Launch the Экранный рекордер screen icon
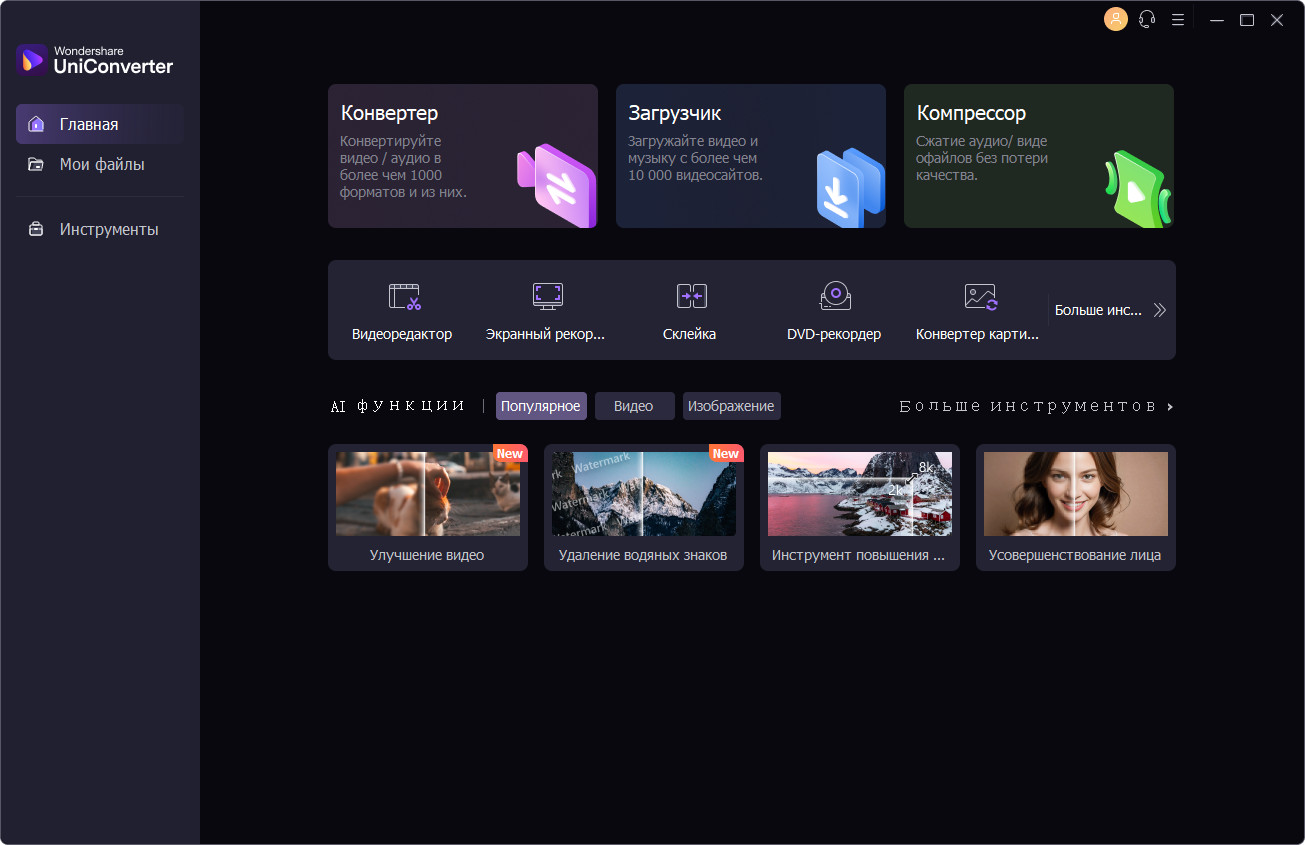Viewport: 1305px width, 845px height. click(547, 296)
